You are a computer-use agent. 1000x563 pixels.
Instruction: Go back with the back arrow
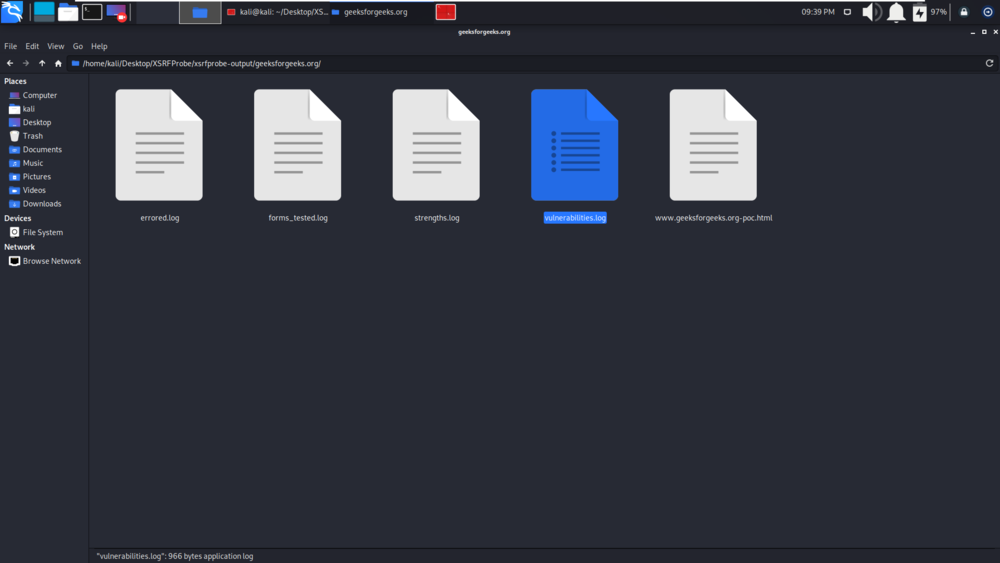10,63
